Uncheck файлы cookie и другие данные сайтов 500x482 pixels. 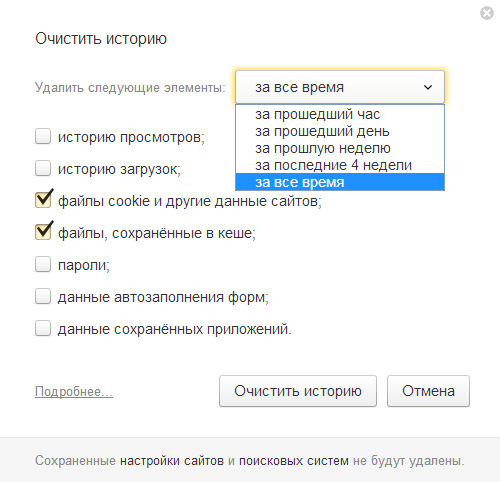click(x=44, y=199)
